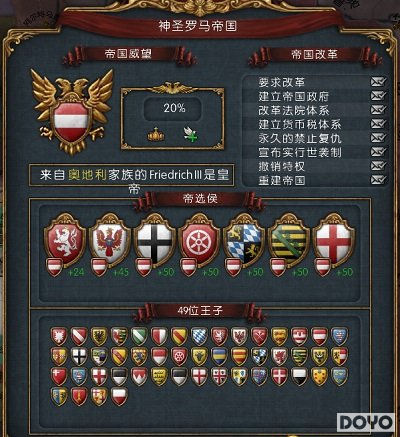Click the envelope icon beside 撤销特权
The width and height of the screenshot is (400, 437).
378,166
